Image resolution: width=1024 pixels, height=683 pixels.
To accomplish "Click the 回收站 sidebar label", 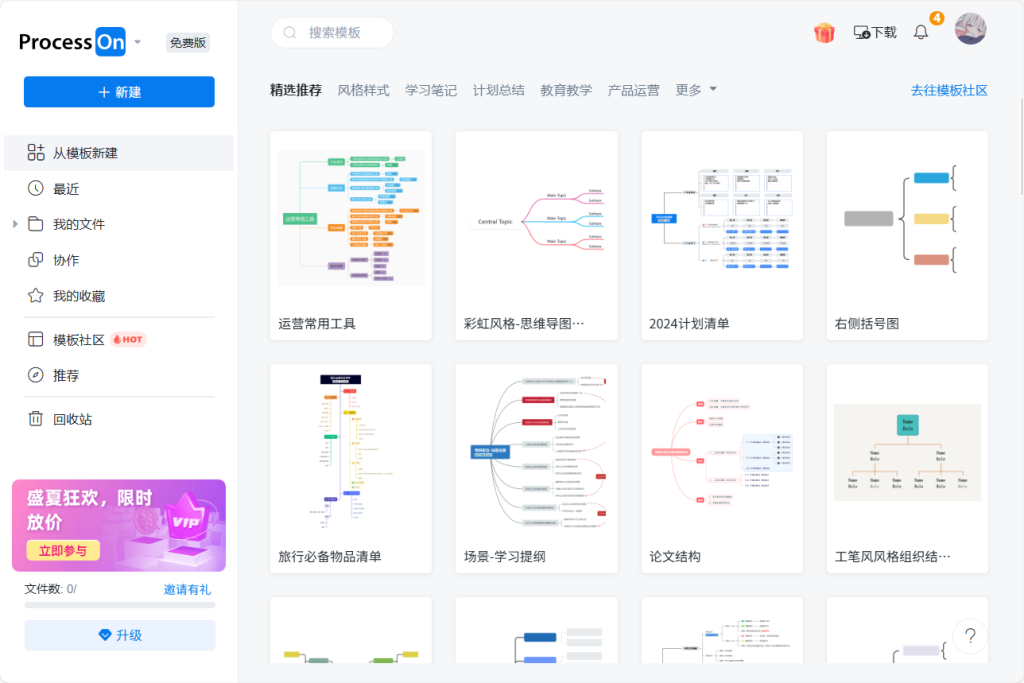I will click(x=72, y=419).
